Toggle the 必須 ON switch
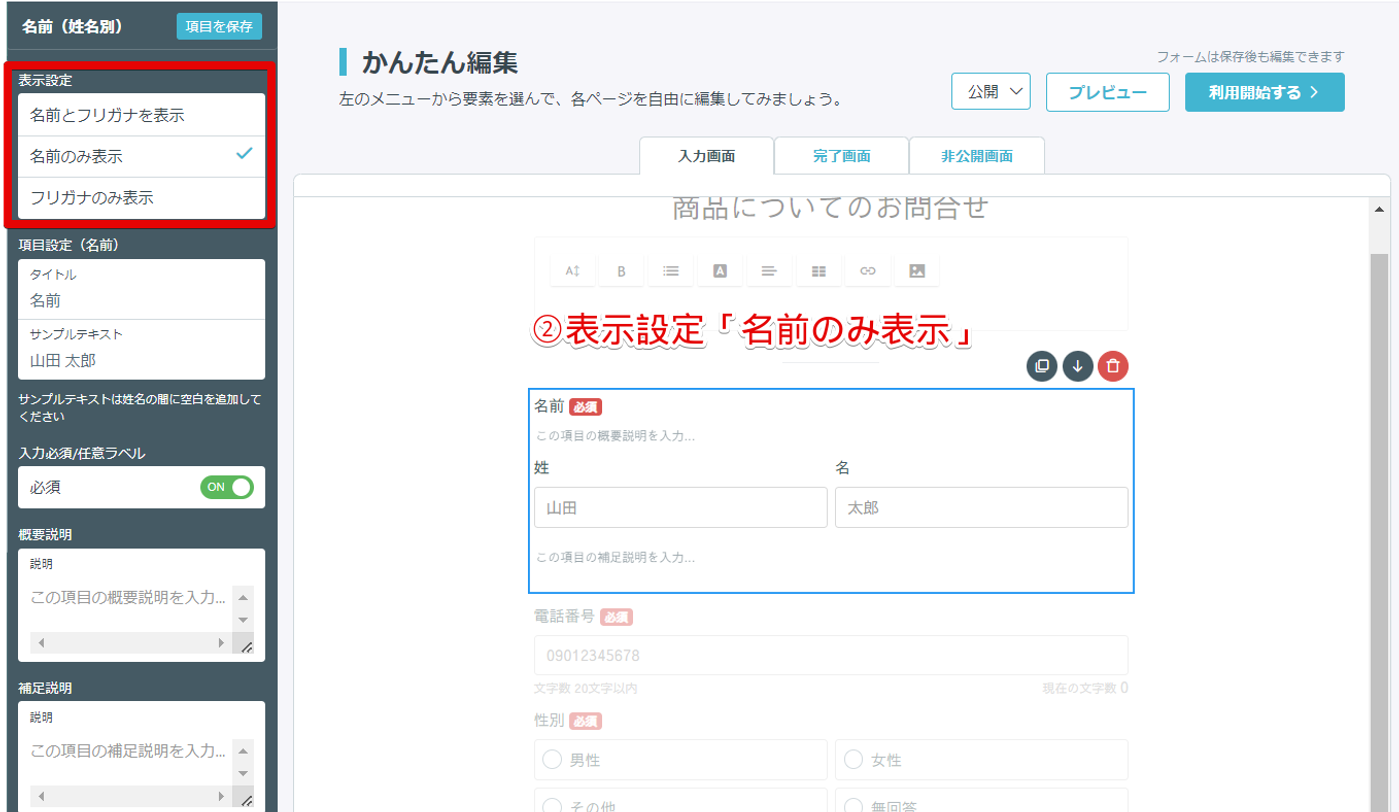 point(227,487)
